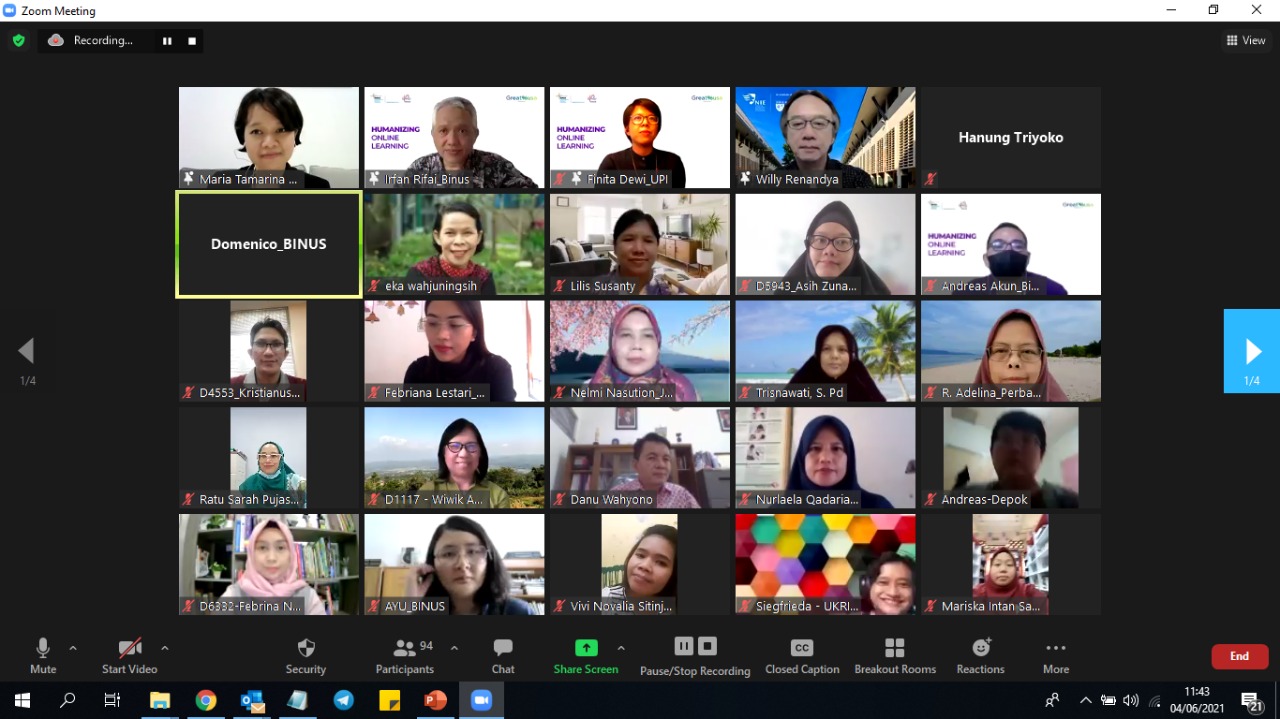This screenshot has width=1280, height=719.
Task: Pause recording from the top recording bar
Action: (x=167, y=41)
